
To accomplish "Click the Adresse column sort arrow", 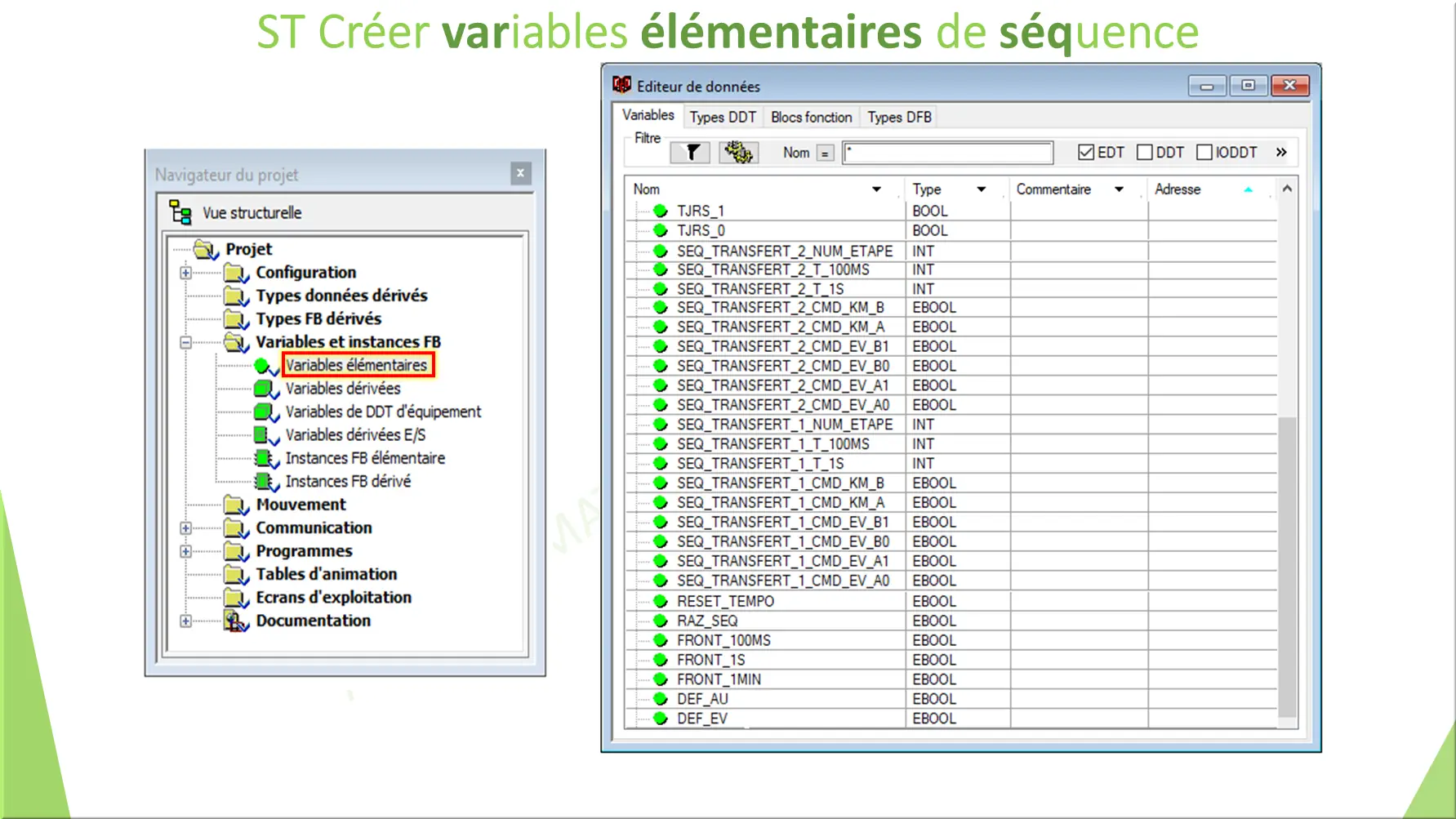I will [x=1248, y=189].
